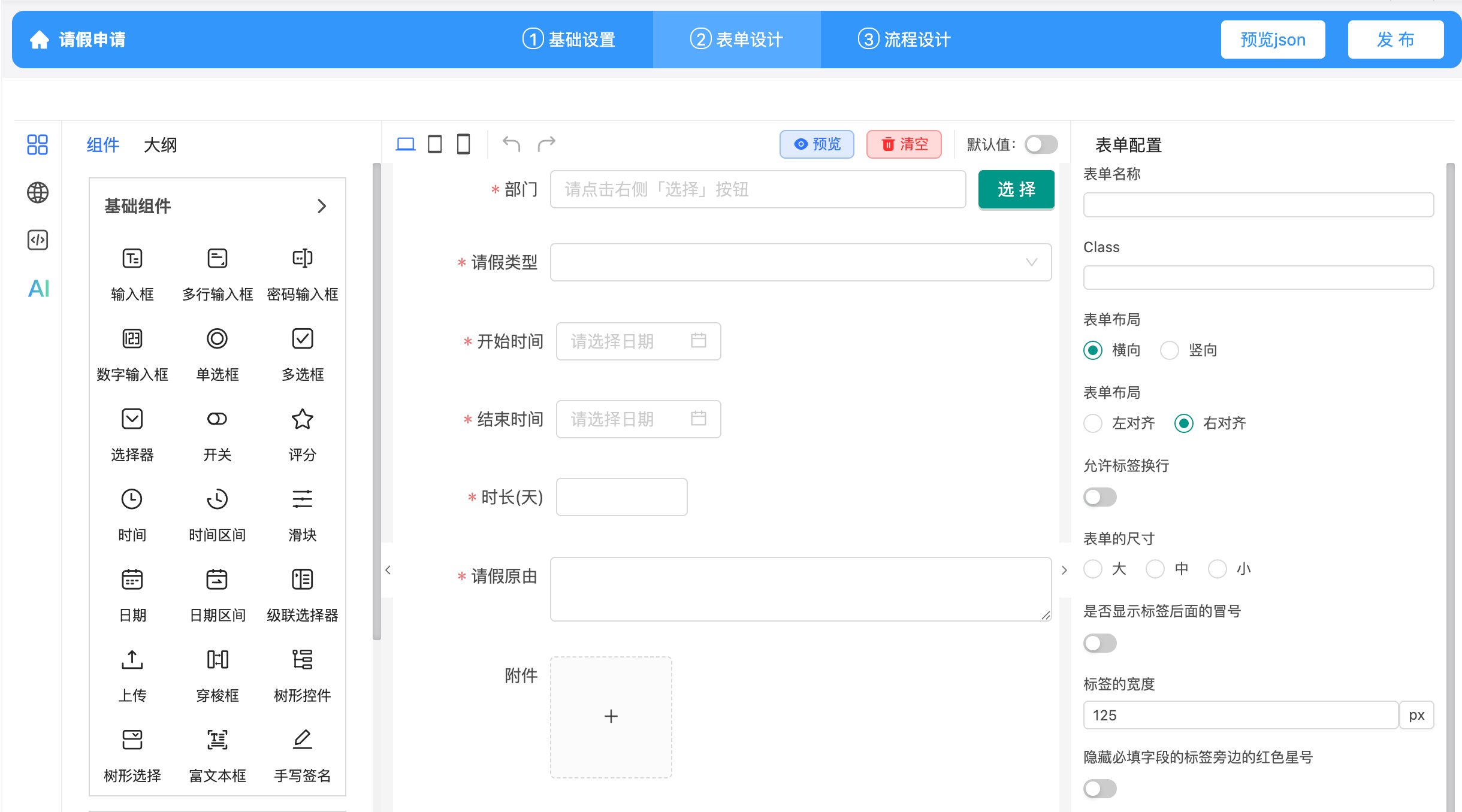Click the 附件 upload plus box
The image size is (1462, 812).
pyautogui.click(x=611, y=717)
